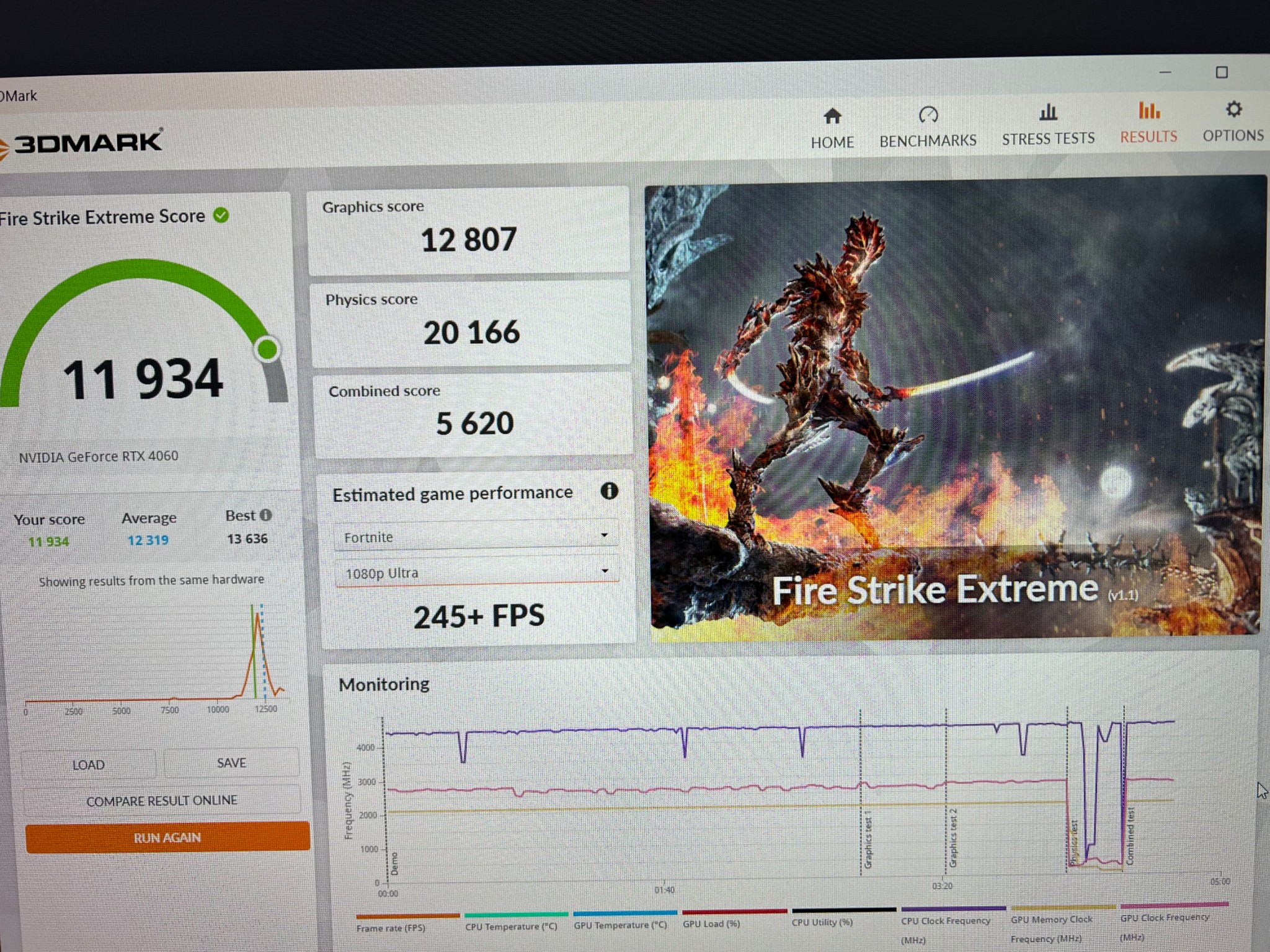Click NVIDIA GeForce RTX 4060 label

pyautogui.click(x=99, y=457)
